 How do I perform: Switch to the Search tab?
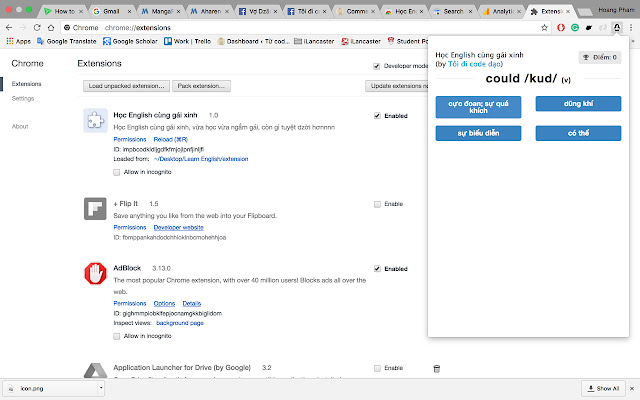[453, 11]
